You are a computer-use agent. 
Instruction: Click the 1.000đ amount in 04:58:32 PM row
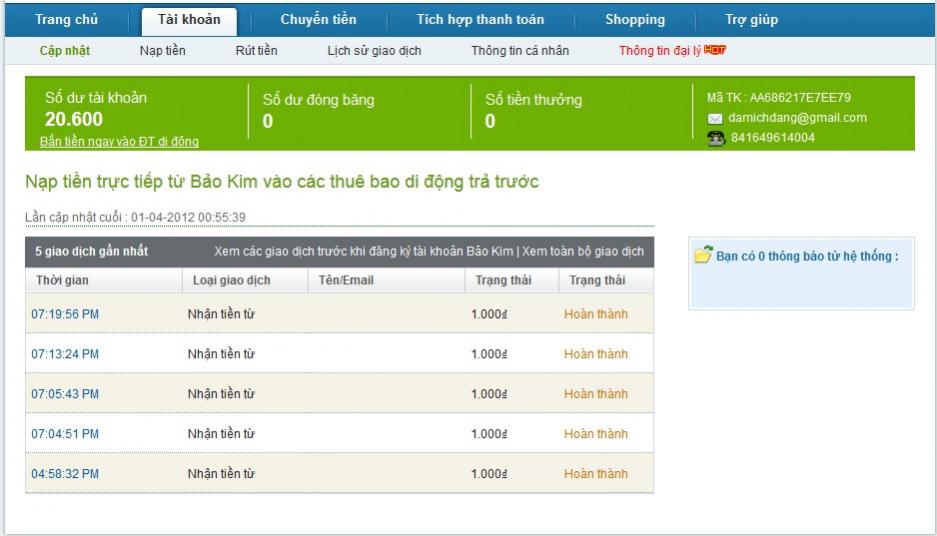[x=489, y=474]
